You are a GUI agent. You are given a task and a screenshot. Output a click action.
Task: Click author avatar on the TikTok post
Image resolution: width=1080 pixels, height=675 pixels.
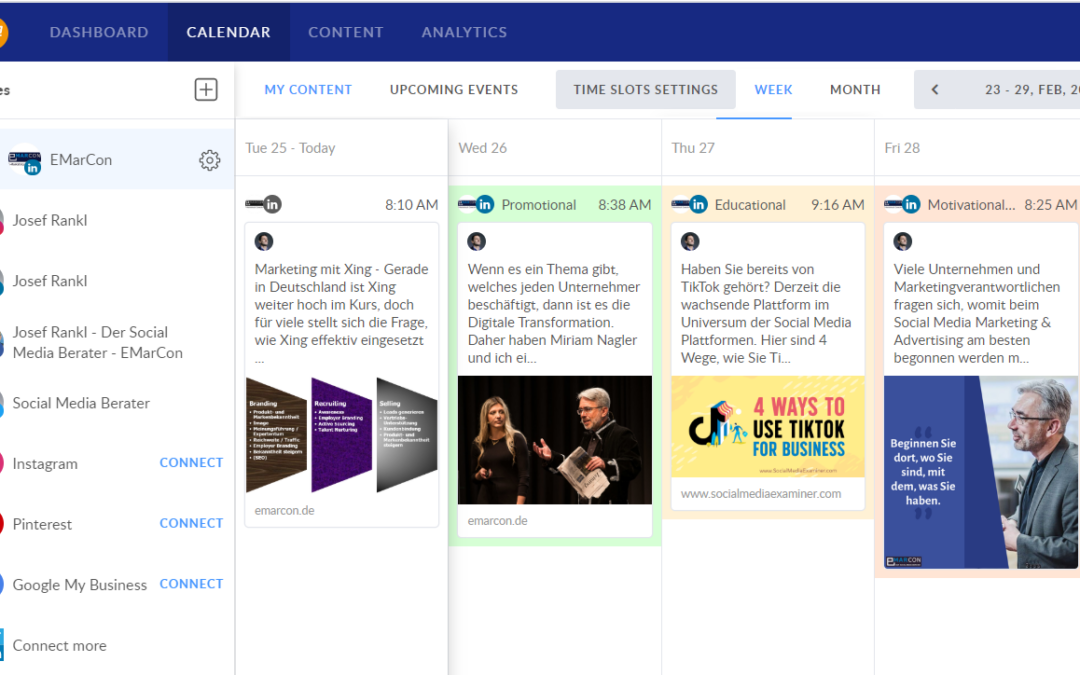pos(690,241)
